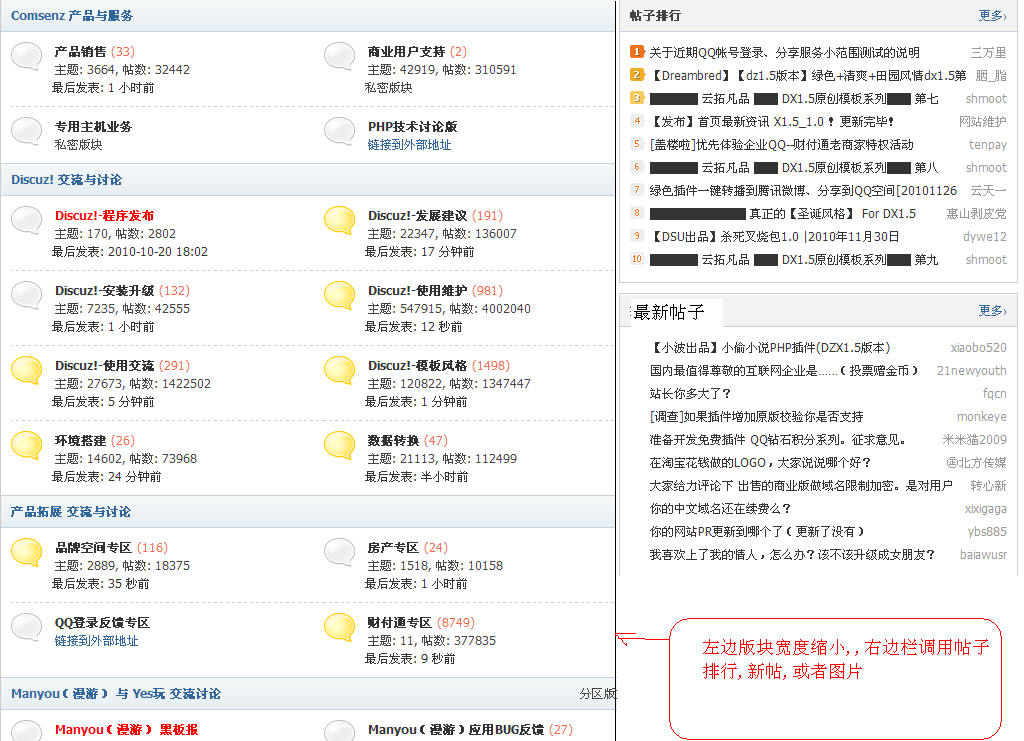Viewport: 1024px width, 741px height.
Task: Open the post 关于近期QQ帐号登录、分享服务小范围测试的说明
Action: [x=784, y=52]
